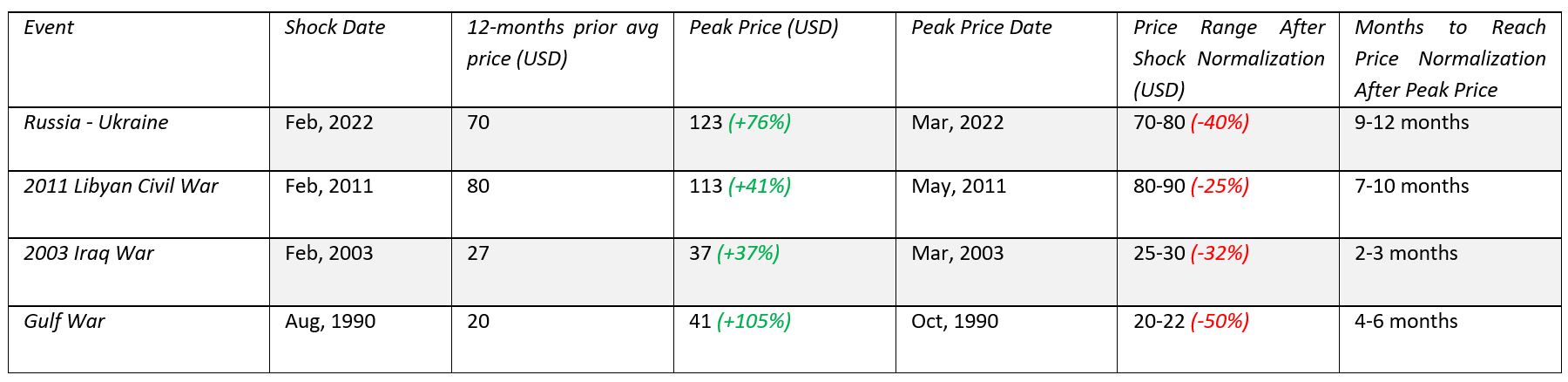Click the 12-months prior avg price header
This screenshot has width=1568, height=382.
point(562,44)
